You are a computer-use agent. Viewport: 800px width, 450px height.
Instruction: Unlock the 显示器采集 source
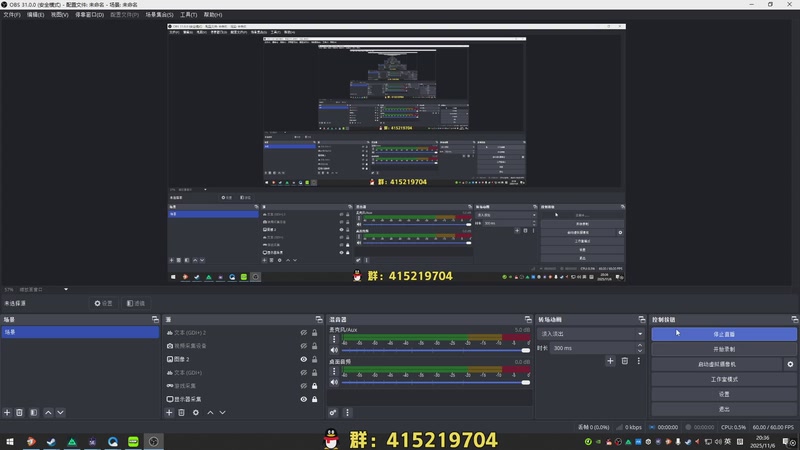coord(314,399)
